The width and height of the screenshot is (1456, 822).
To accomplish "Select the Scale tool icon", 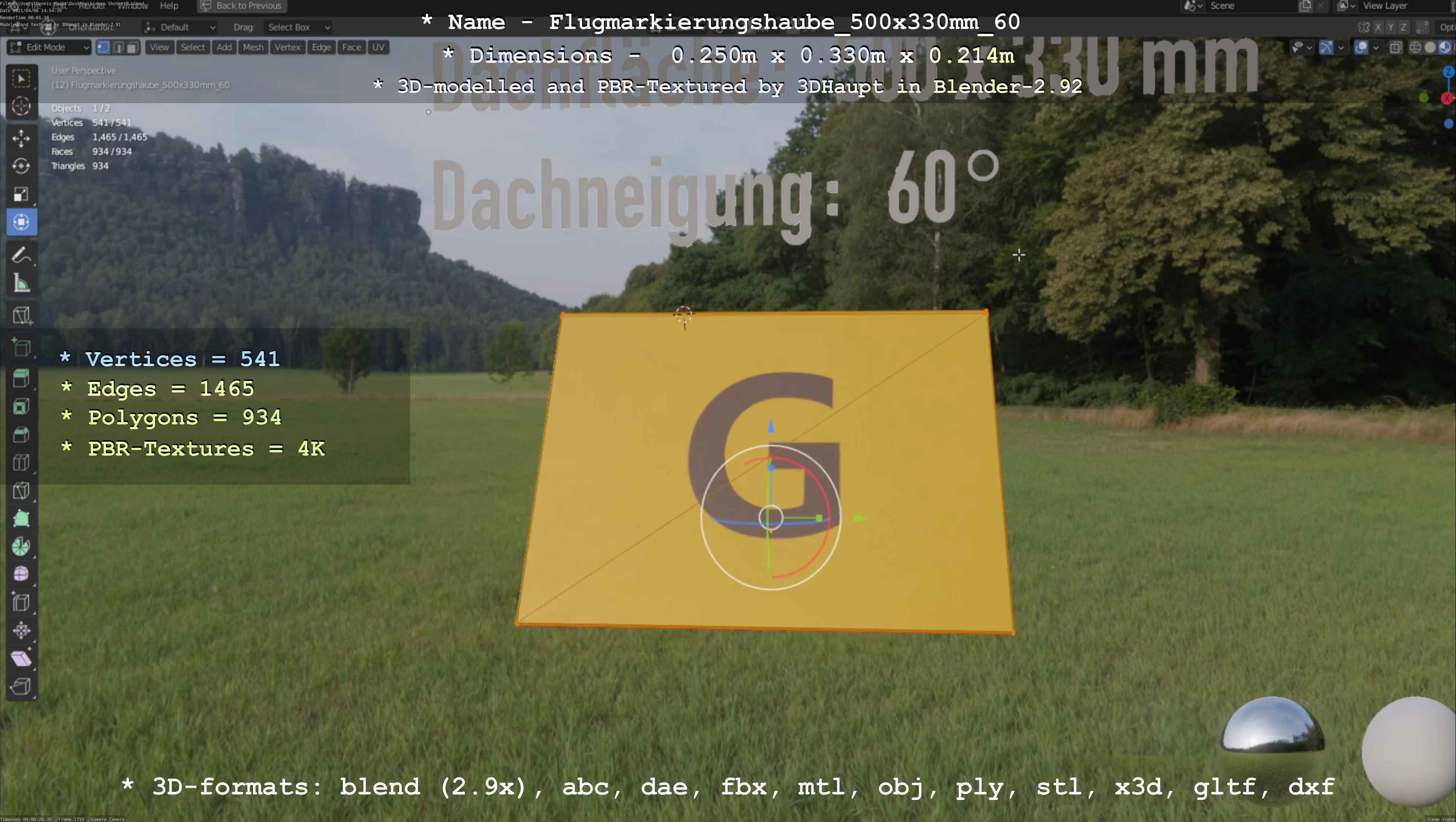I will tap(21, 194).
